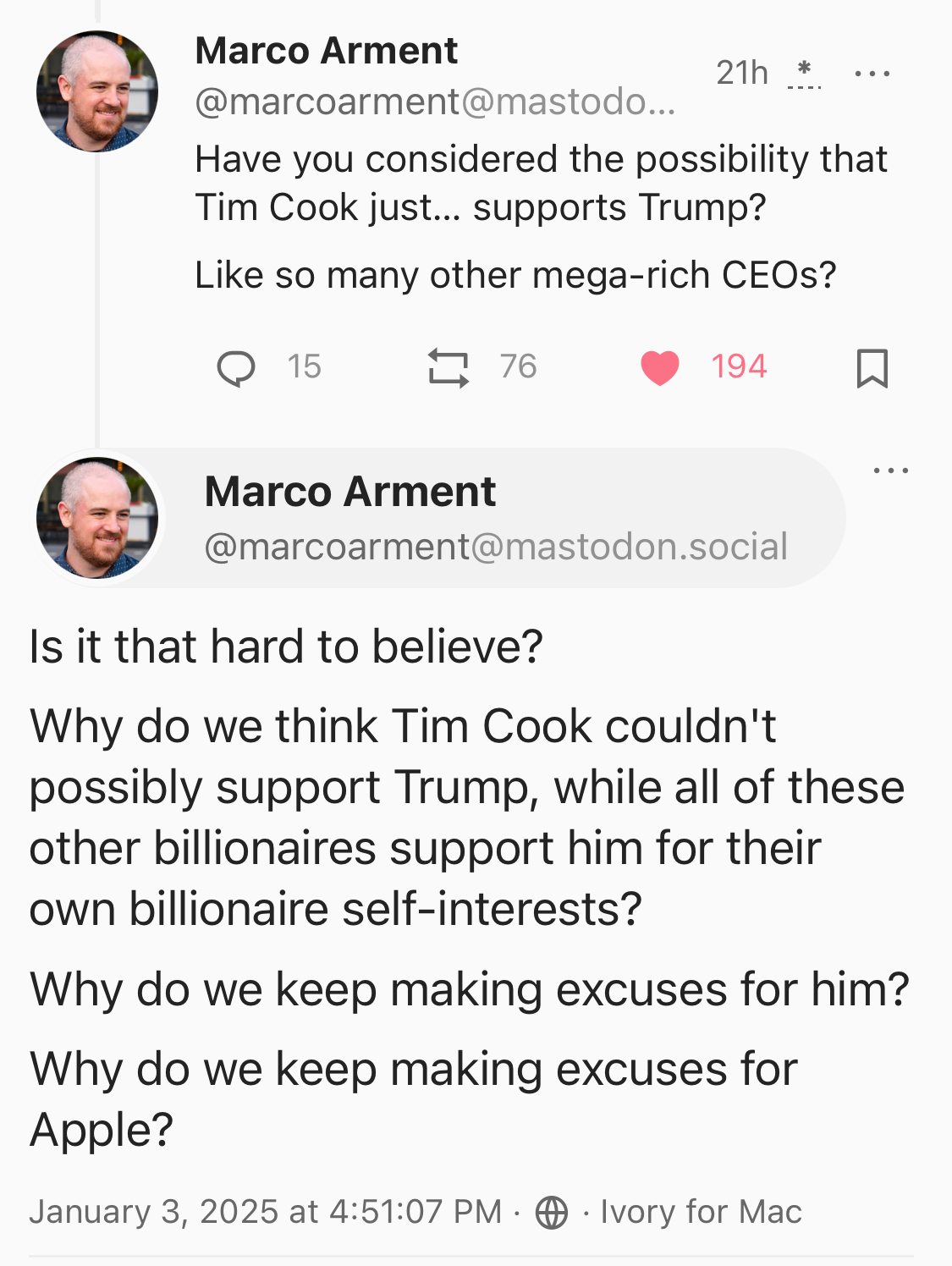View the 76 boosts count

pos(518,366)
